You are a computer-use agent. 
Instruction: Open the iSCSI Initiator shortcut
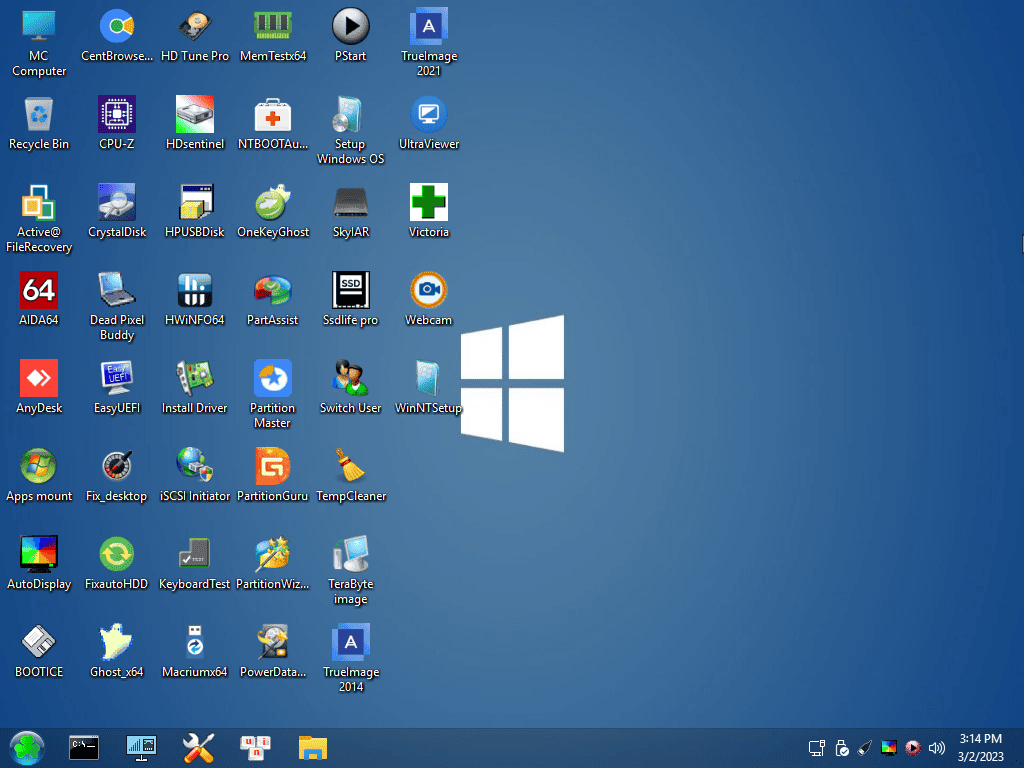click(195, 466)
